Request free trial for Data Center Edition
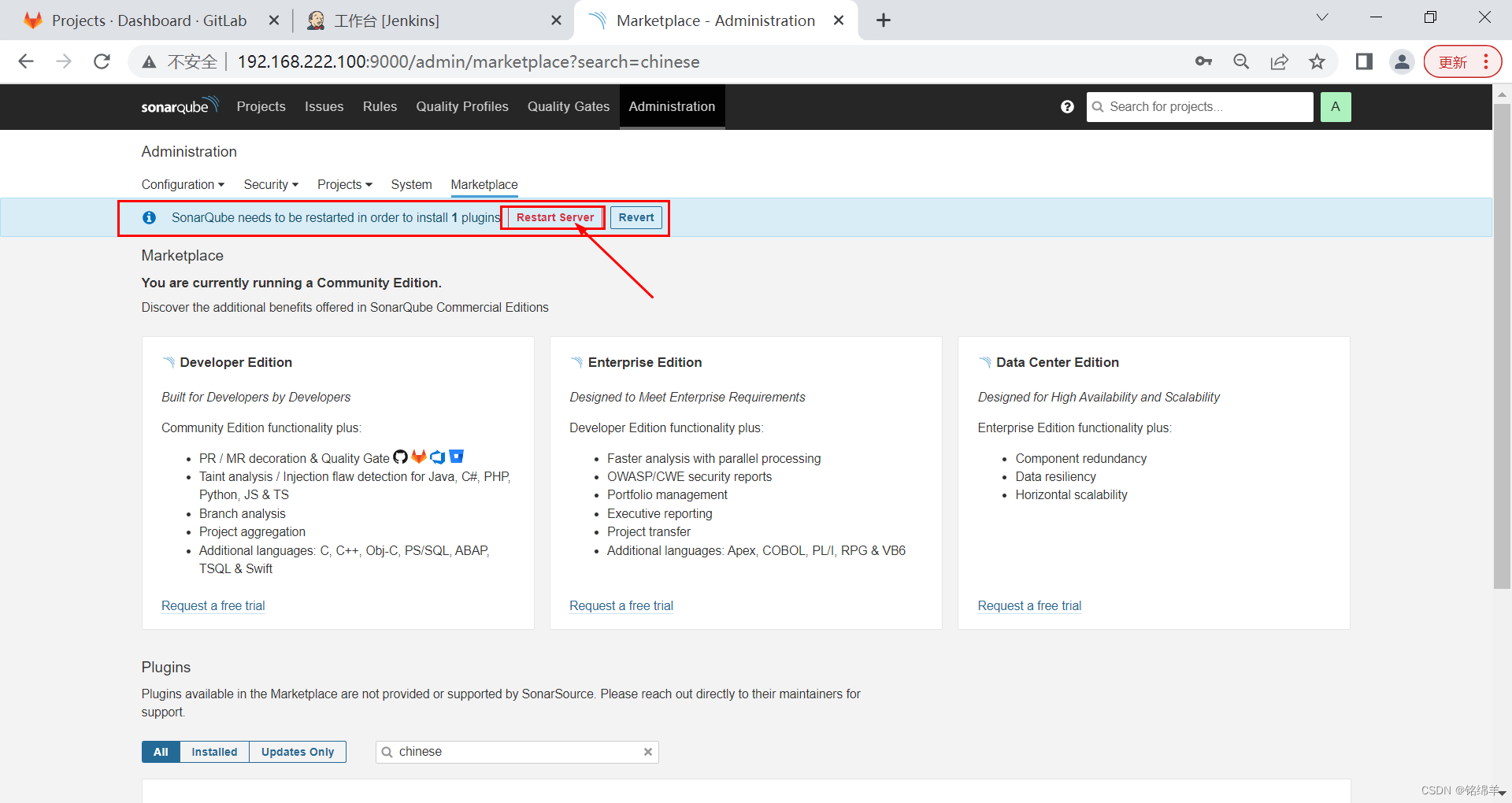 [x=1029, y=605]
